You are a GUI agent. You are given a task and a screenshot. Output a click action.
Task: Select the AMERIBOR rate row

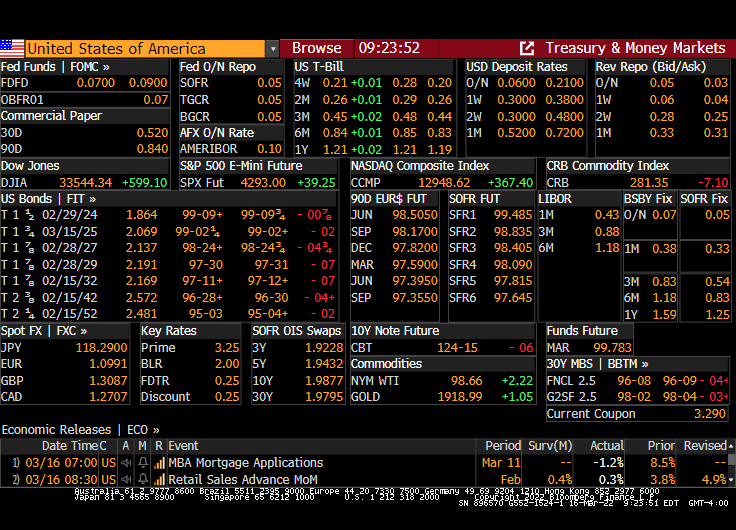click(231, 149)
